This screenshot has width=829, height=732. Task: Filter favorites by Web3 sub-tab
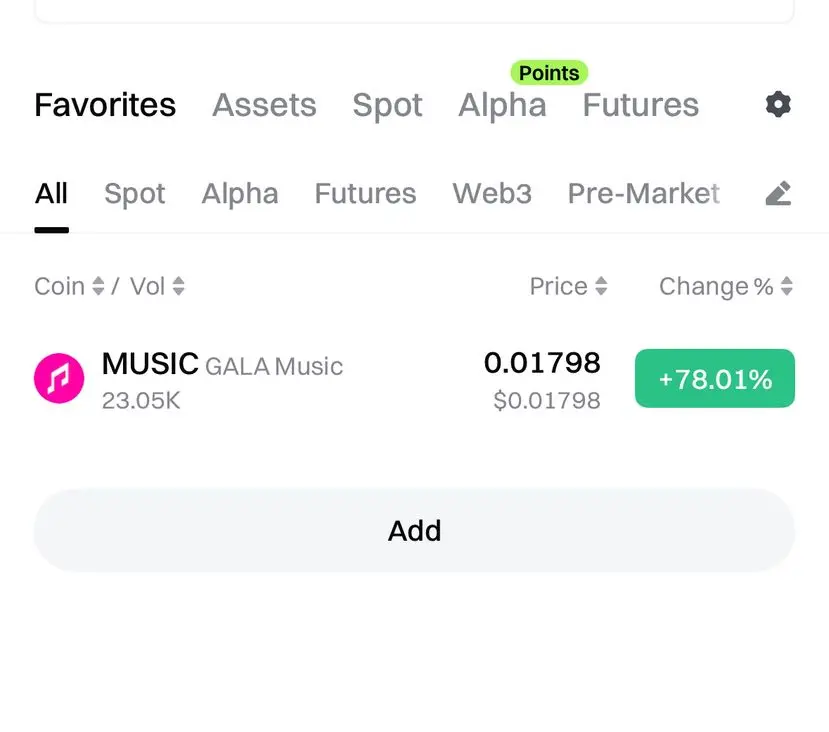click(492, 193)
